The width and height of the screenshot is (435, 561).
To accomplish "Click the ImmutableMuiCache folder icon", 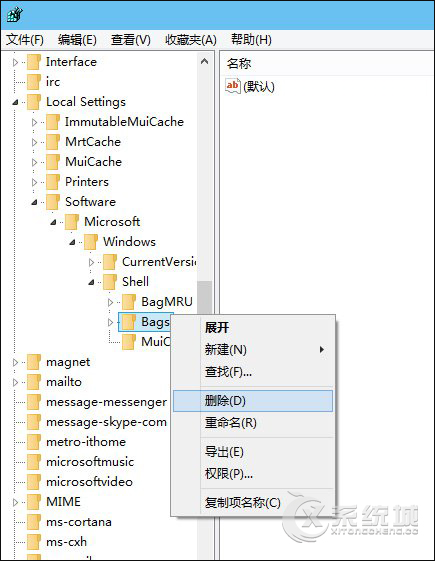I will [53, 122].
